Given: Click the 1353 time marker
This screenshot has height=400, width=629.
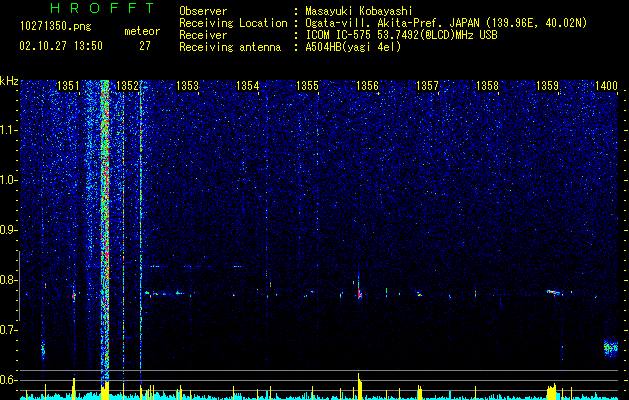Looking at the screenshot, I should (x=187, y=86).
